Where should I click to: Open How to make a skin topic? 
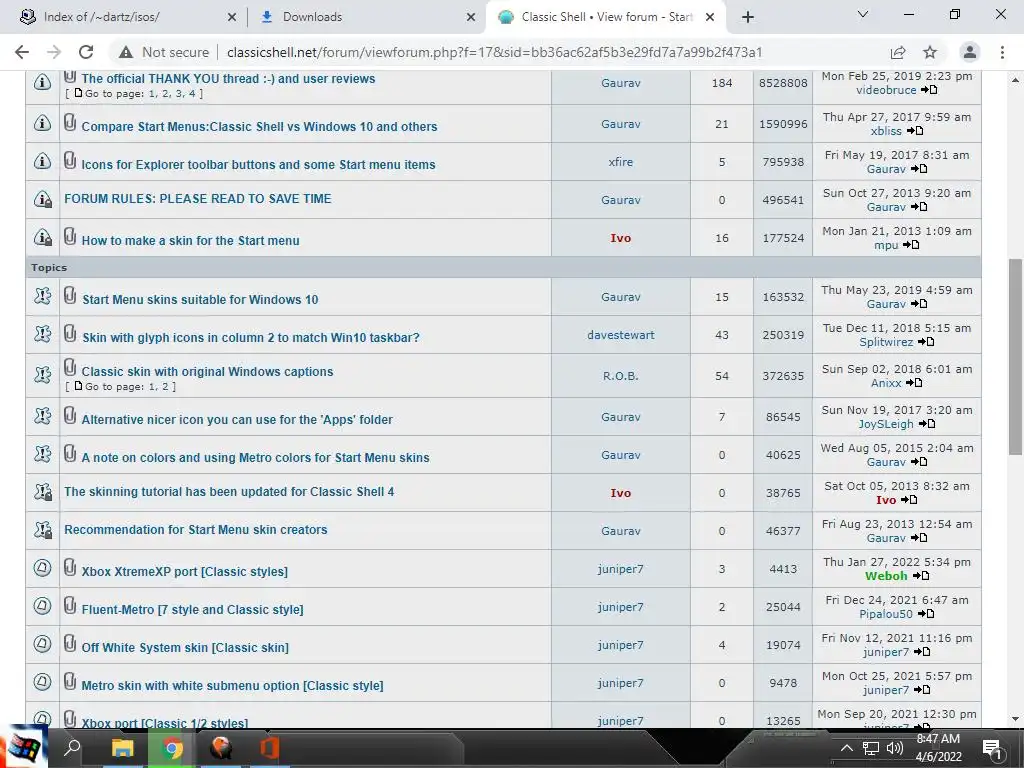pyautogui.click(x=191, y=240)
